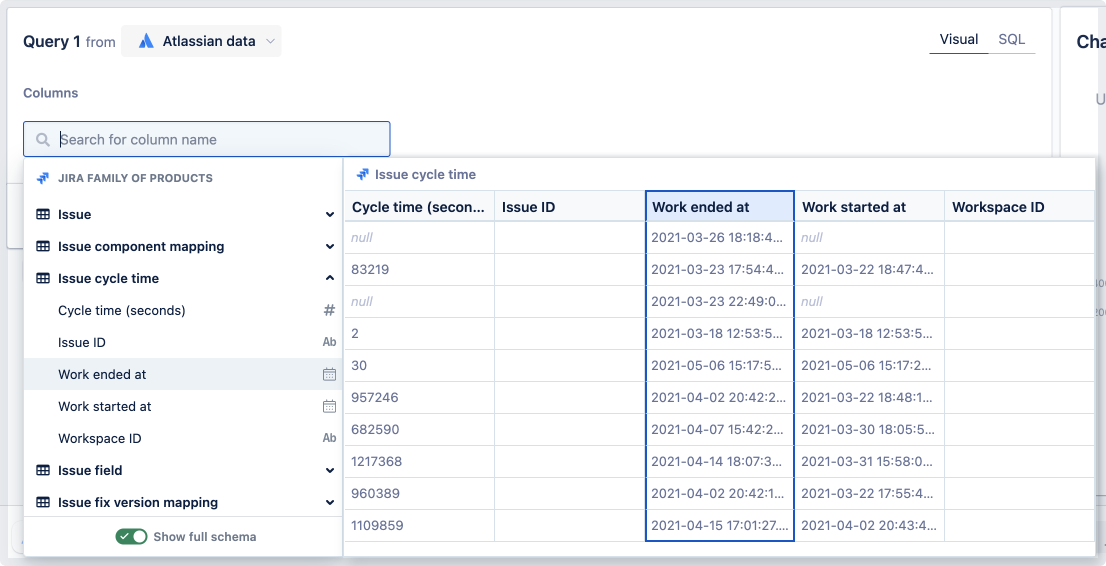Viewport: 1106px width, 566px height.
Task: Click the Atlassian logo icon in data source selector
Action: click(146, 41)
